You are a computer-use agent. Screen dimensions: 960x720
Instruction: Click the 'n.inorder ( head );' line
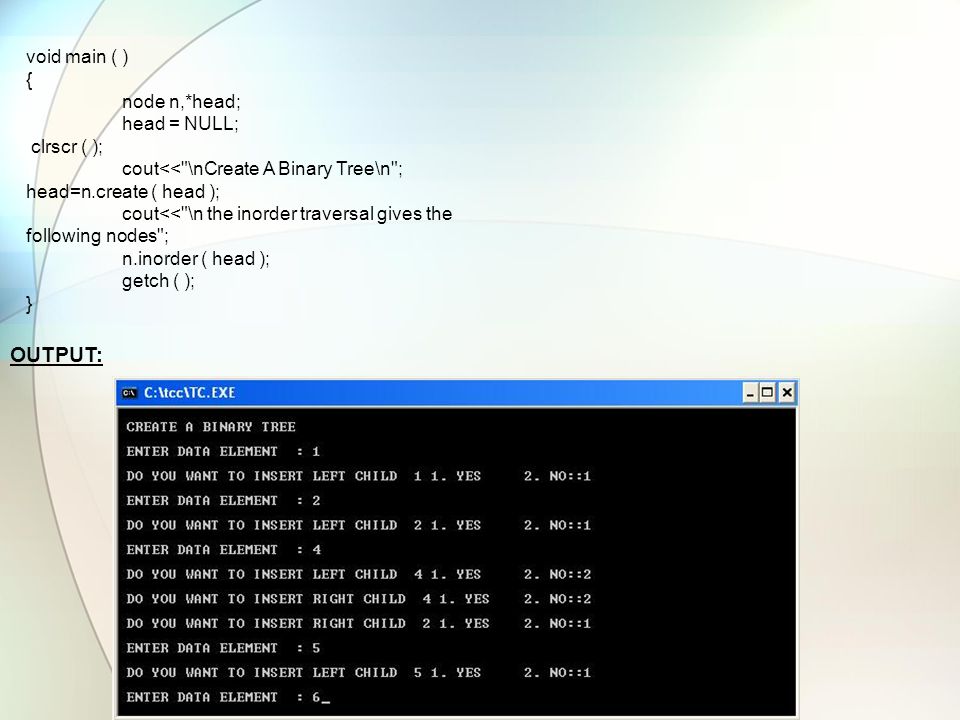195,259
